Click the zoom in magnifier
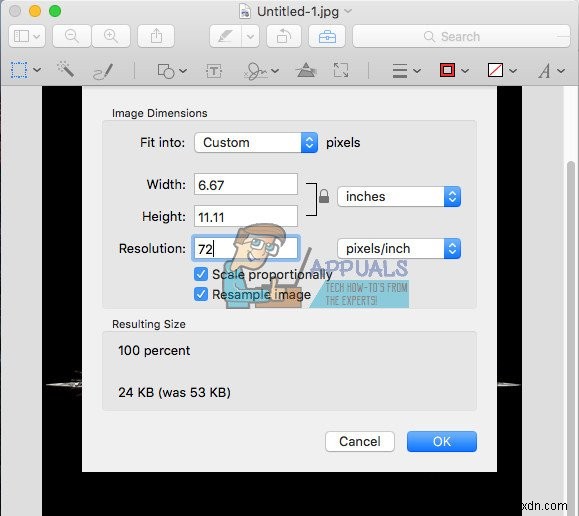Image resolution: width=579 pixels, height=516 pixels. (x=111, y=36)
